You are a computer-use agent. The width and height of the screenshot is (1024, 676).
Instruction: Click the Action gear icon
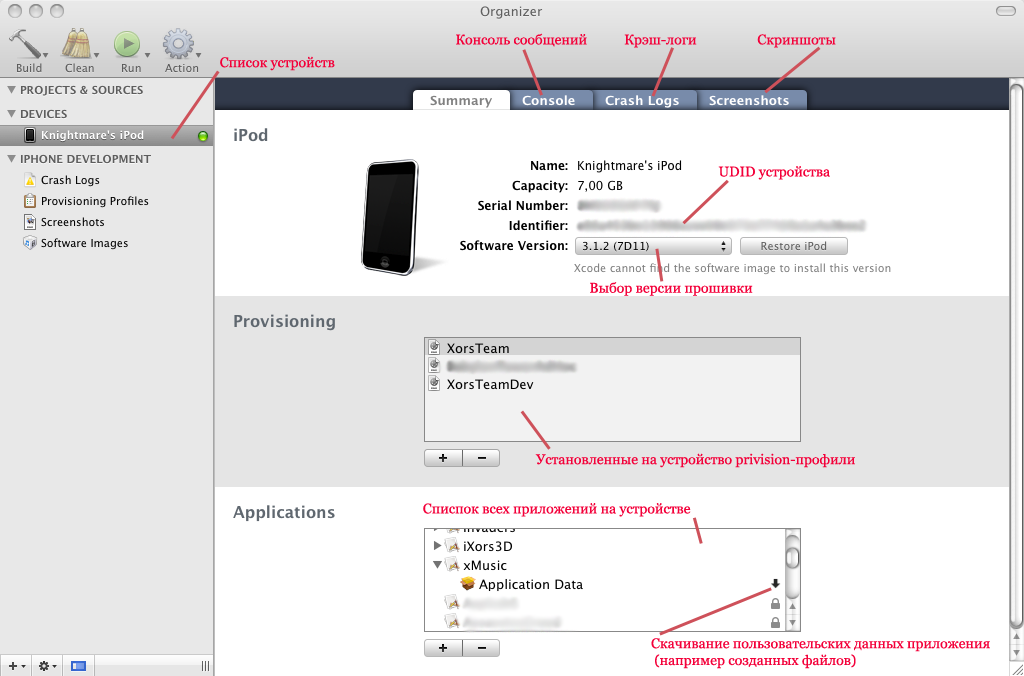(x=178, y=44)
